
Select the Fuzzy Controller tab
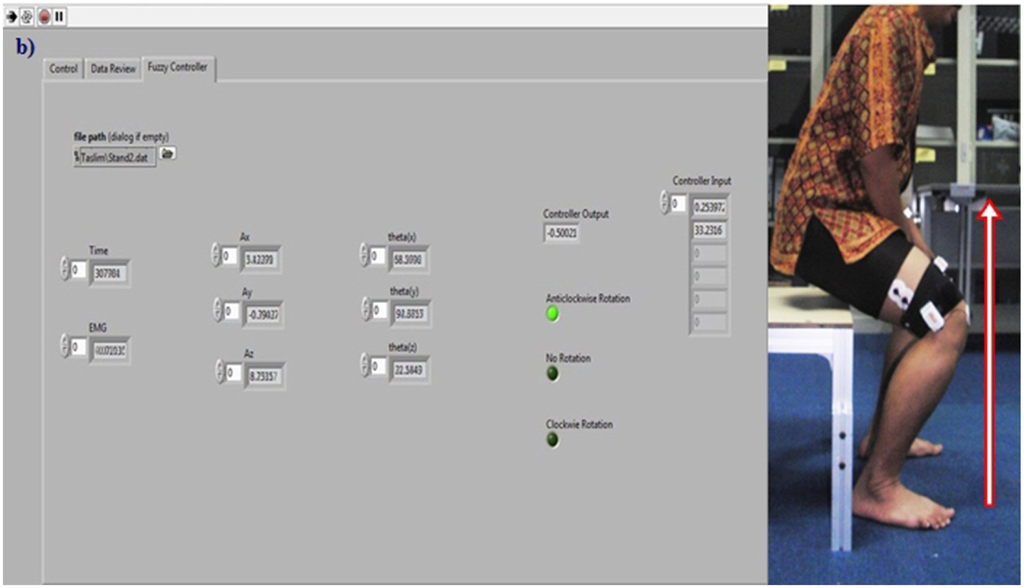coord(178,68)
